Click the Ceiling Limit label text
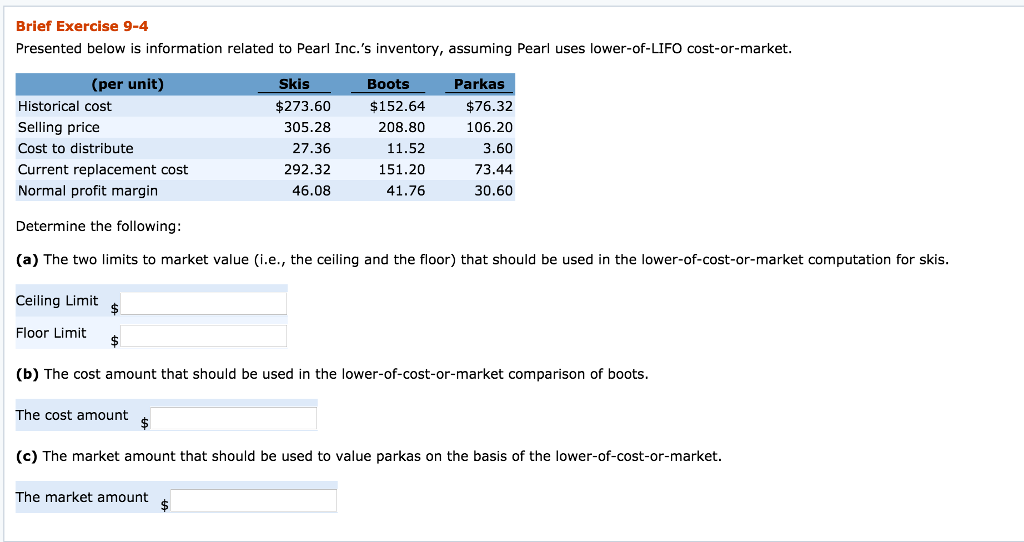Image resolution: width=1024 pixels, height=542 pixels. (x=57, y=301)
